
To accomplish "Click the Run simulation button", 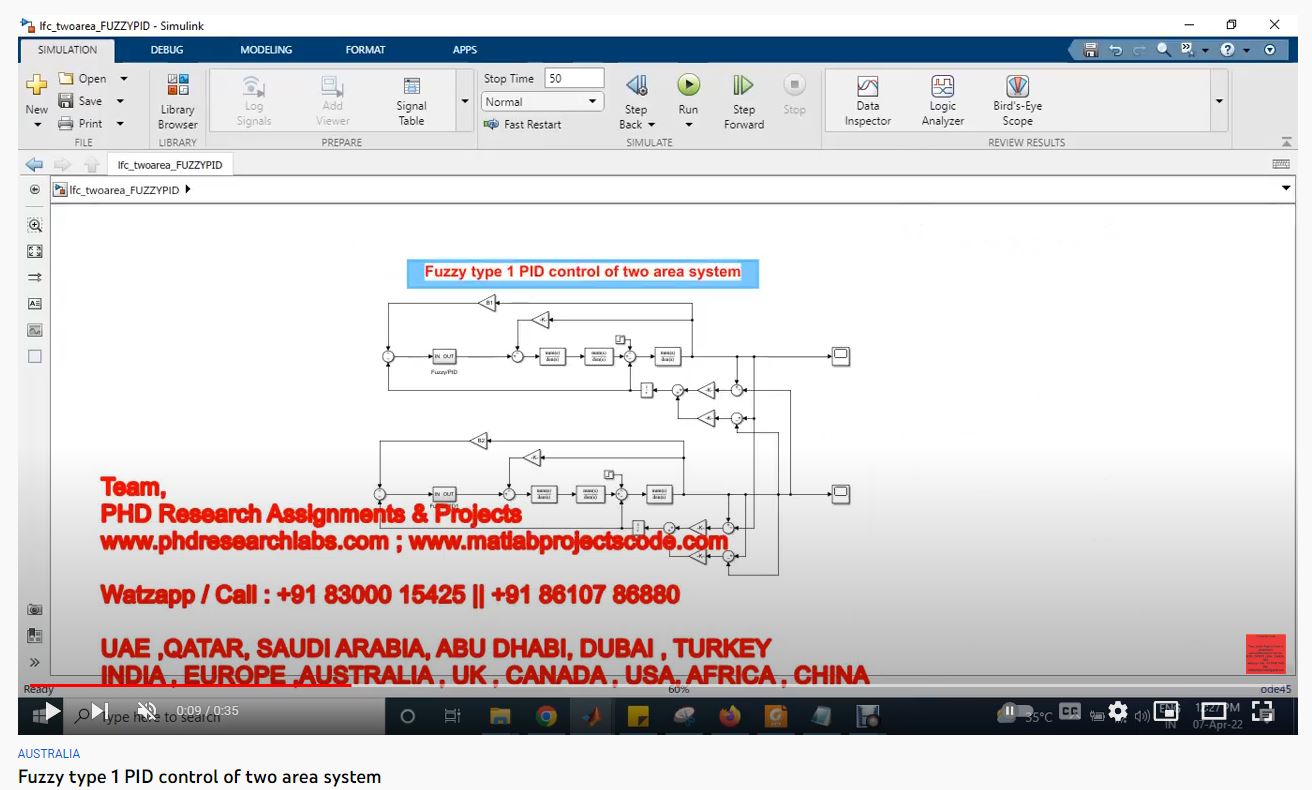I will (x=688, y=86).
